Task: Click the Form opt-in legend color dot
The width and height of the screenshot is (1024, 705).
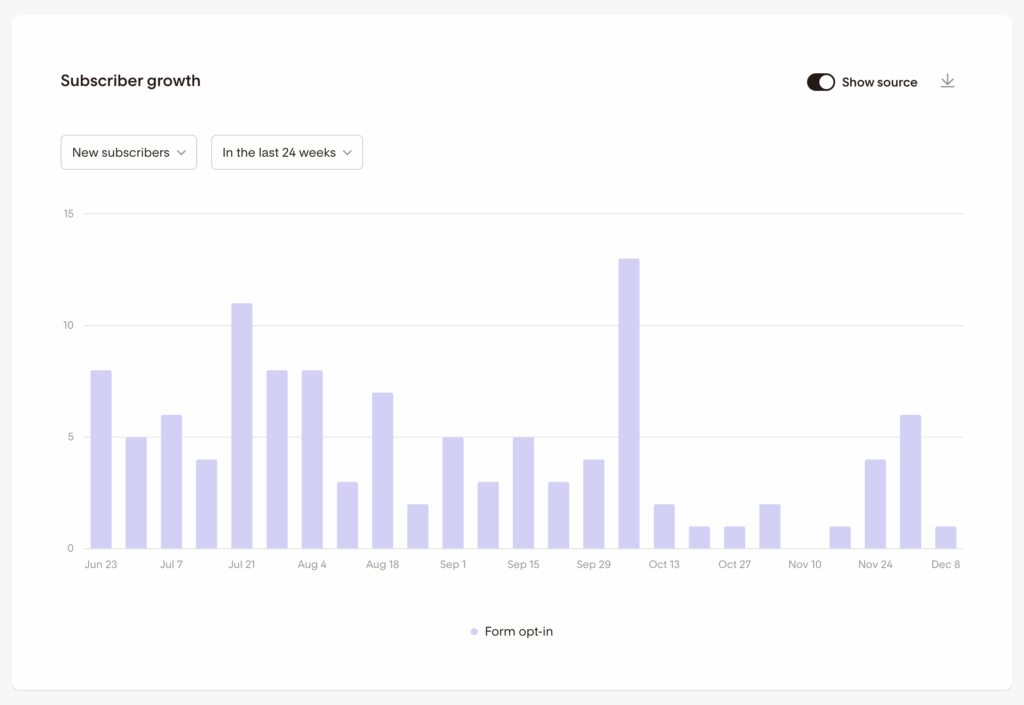Action: pyautogui.click(x=473, y=631)
